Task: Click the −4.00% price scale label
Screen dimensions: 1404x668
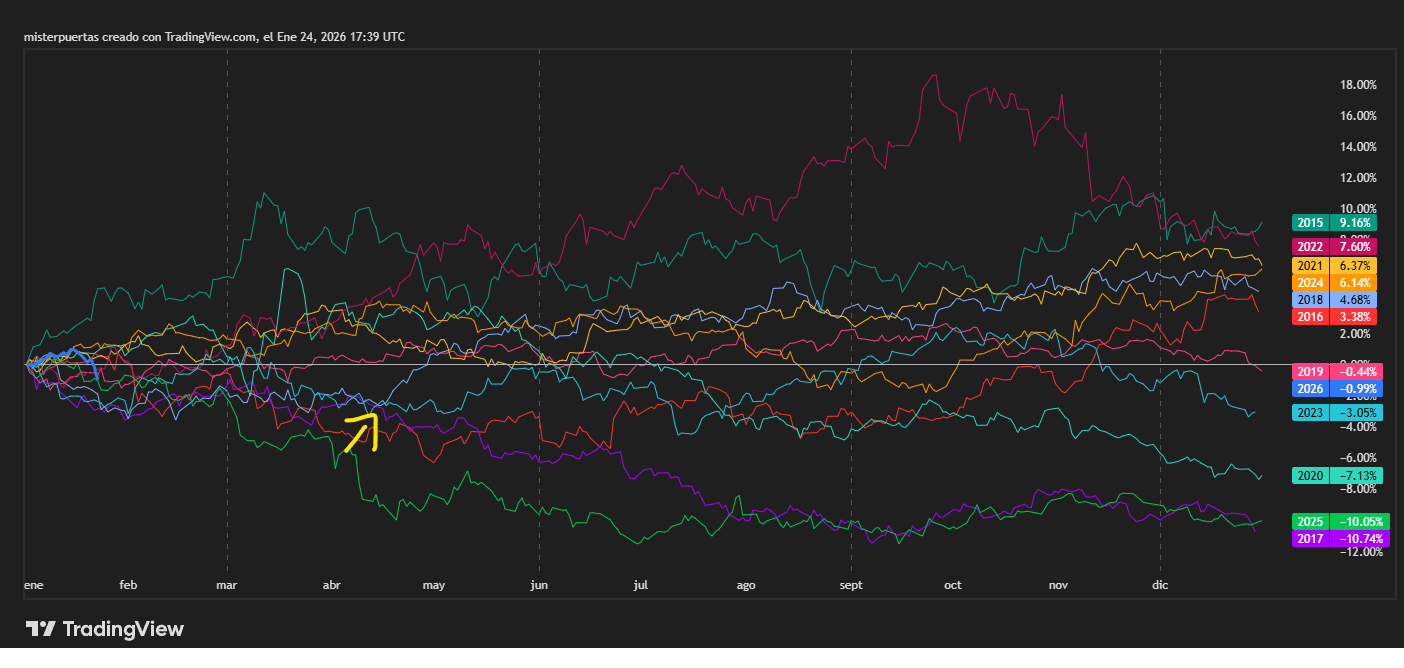Action: (x=1356, y=427)
